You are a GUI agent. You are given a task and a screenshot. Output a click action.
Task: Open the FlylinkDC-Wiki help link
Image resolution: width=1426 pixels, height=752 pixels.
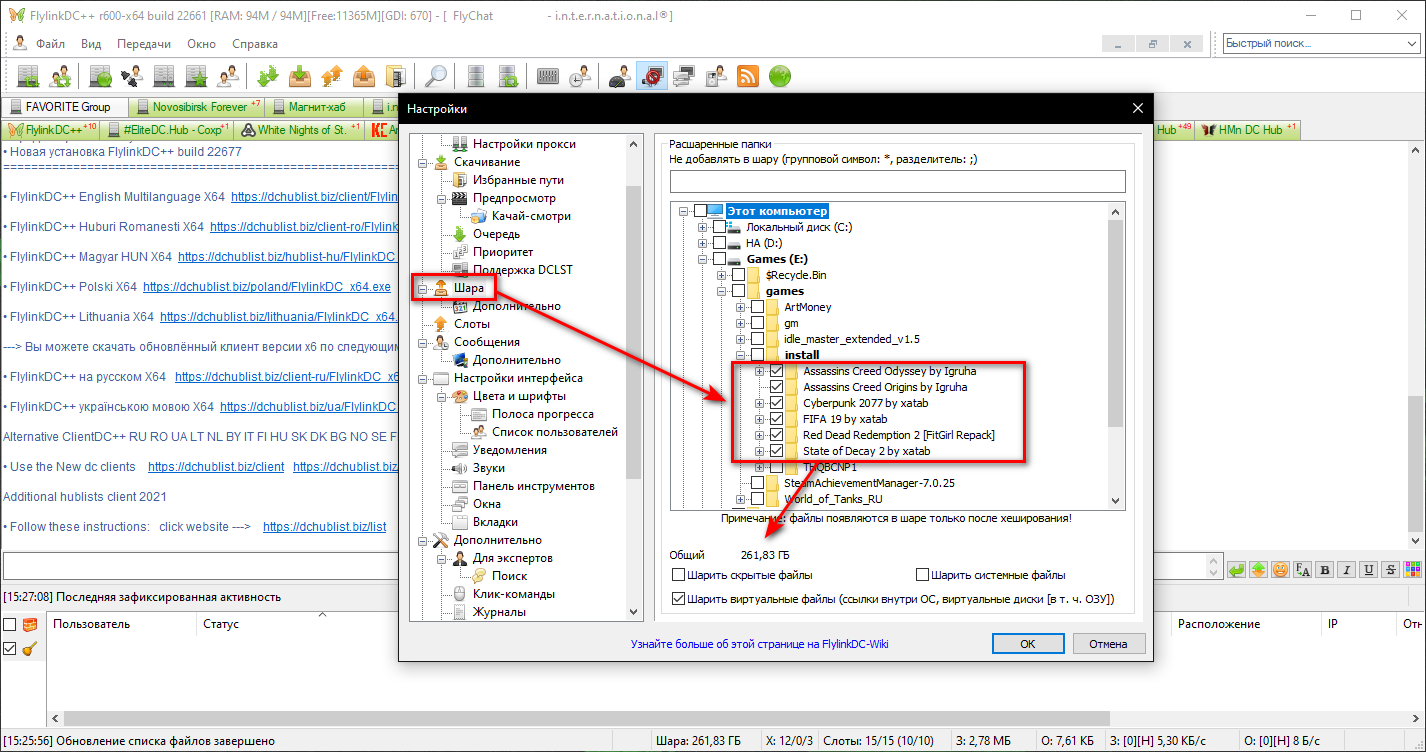tap(759, 644)
